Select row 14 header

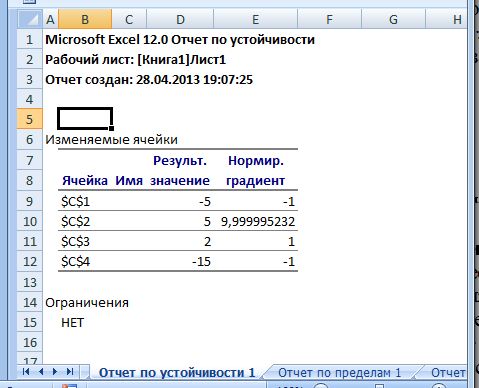[30, 302]
